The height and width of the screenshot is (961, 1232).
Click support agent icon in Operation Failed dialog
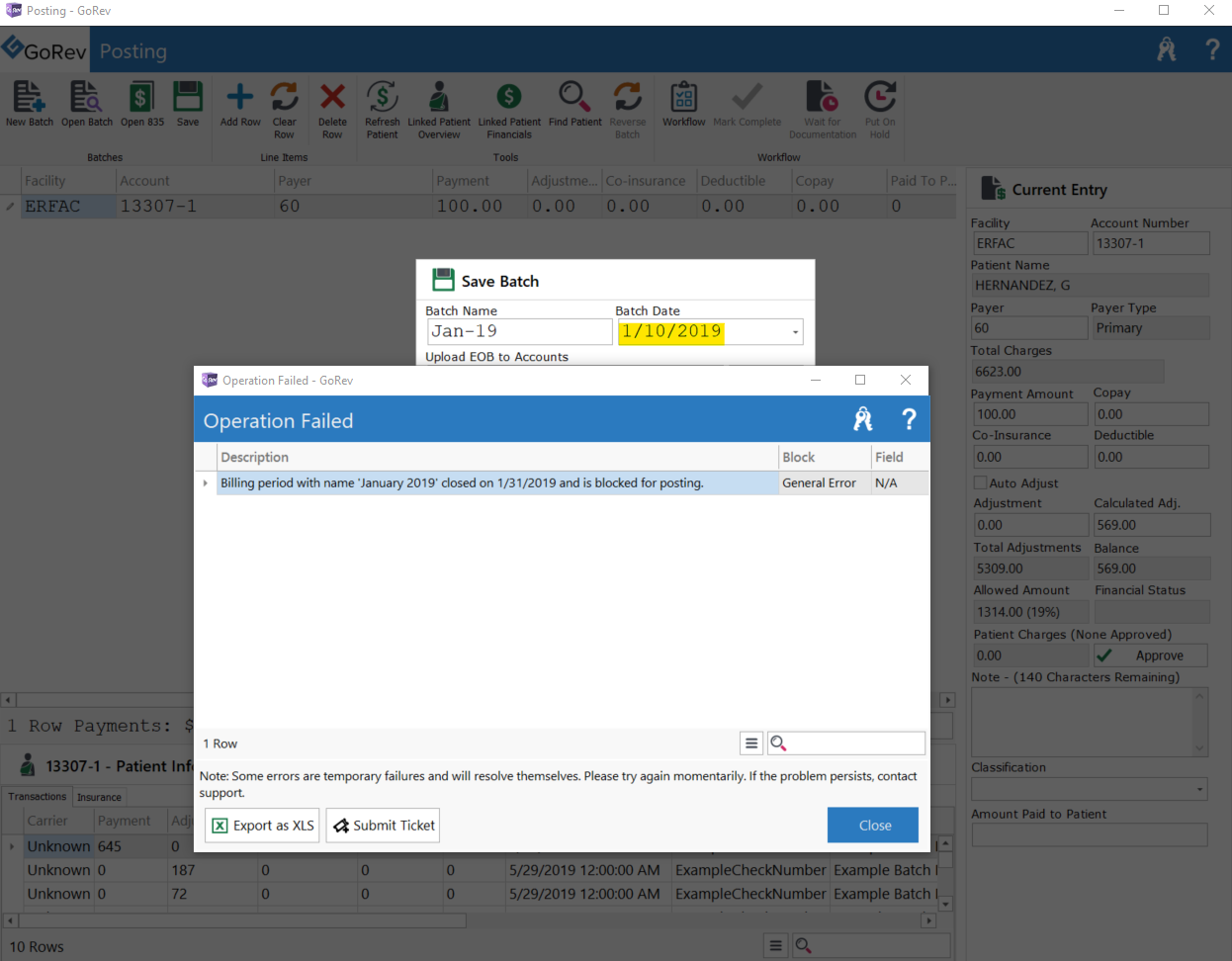[863, 419]
